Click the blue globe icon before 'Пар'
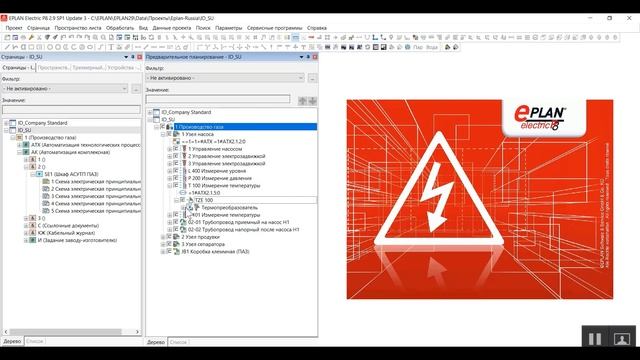The width and height of the screenshot is (640, 360). pos(407,47)
